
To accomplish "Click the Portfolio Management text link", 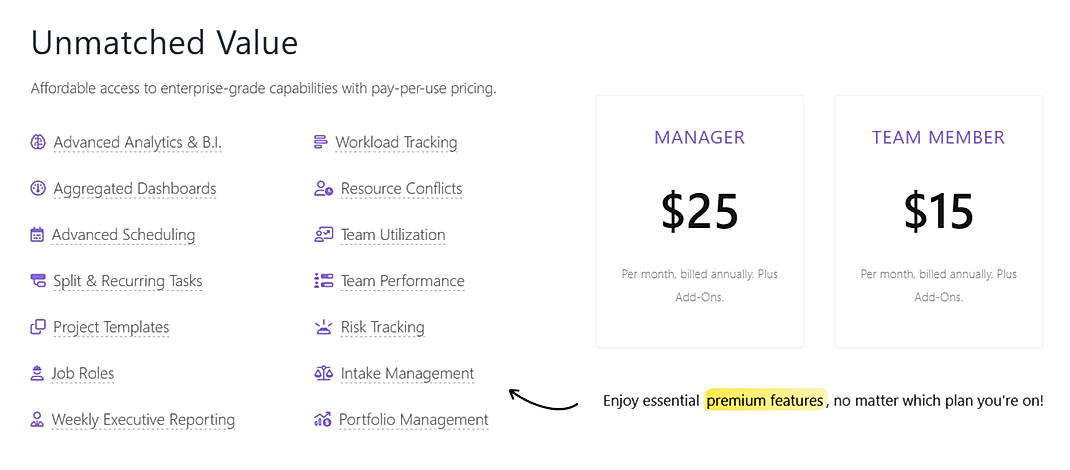I will (413, 420).
